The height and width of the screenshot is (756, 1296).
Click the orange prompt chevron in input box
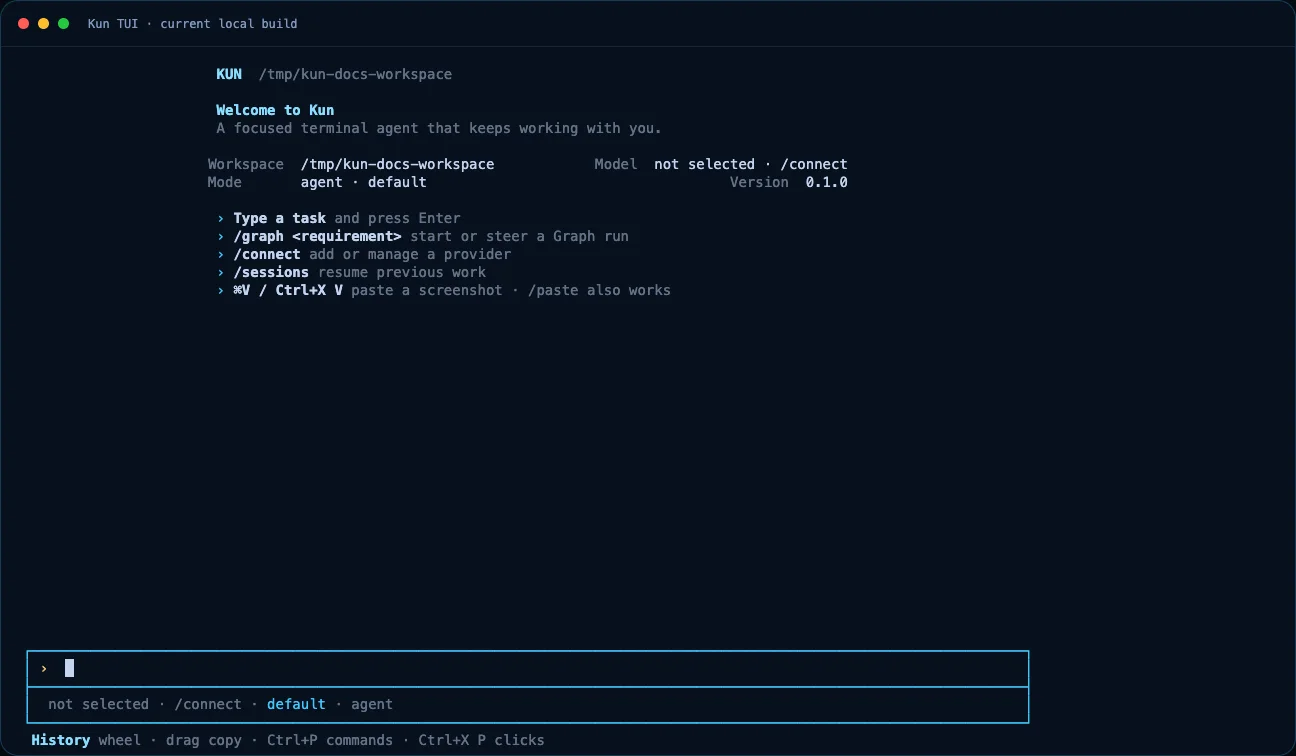coord(44,668)
